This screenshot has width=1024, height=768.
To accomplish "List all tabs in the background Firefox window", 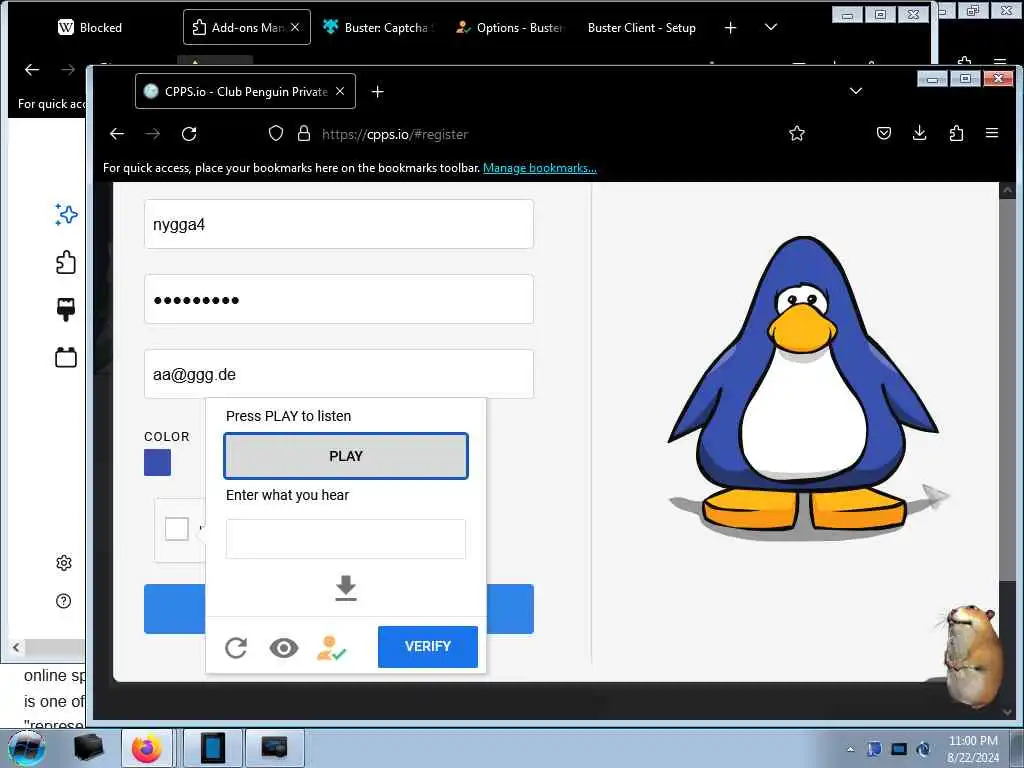I will (x=771, y=27).
